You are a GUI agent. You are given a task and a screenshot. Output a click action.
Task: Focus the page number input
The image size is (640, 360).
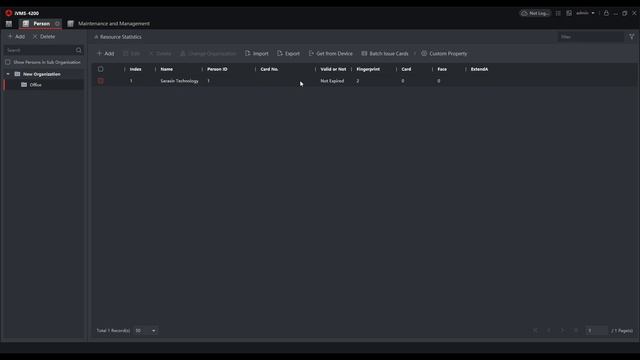(596, 331)
